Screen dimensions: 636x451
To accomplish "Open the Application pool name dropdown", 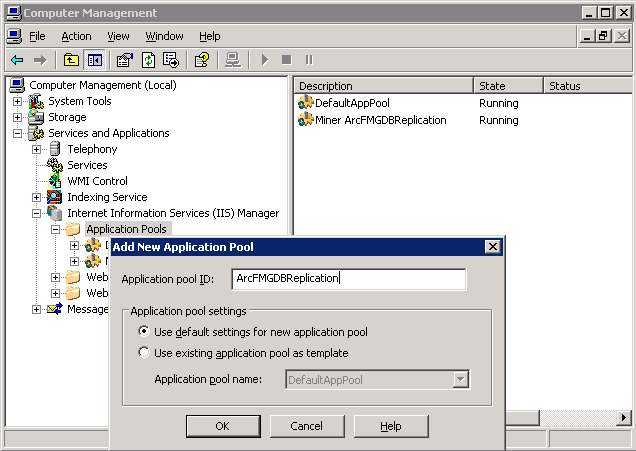I will point(460,380).
